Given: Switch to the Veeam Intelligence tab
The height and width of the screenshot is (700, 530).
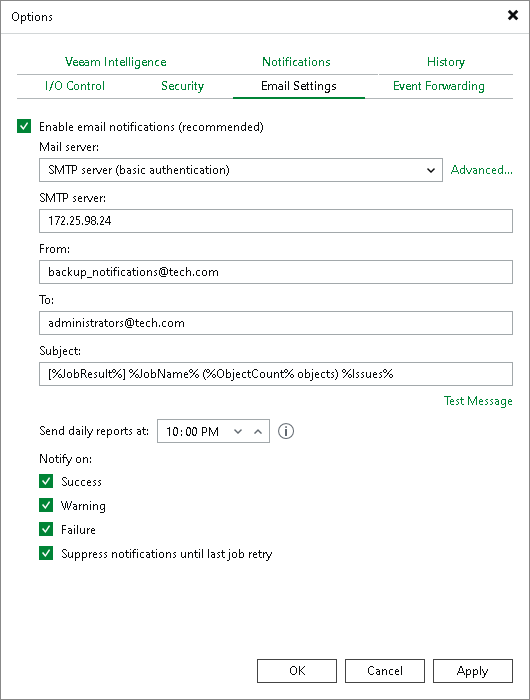Looking at the screenshot, I should pyautogui.click(x=116, y=62).
